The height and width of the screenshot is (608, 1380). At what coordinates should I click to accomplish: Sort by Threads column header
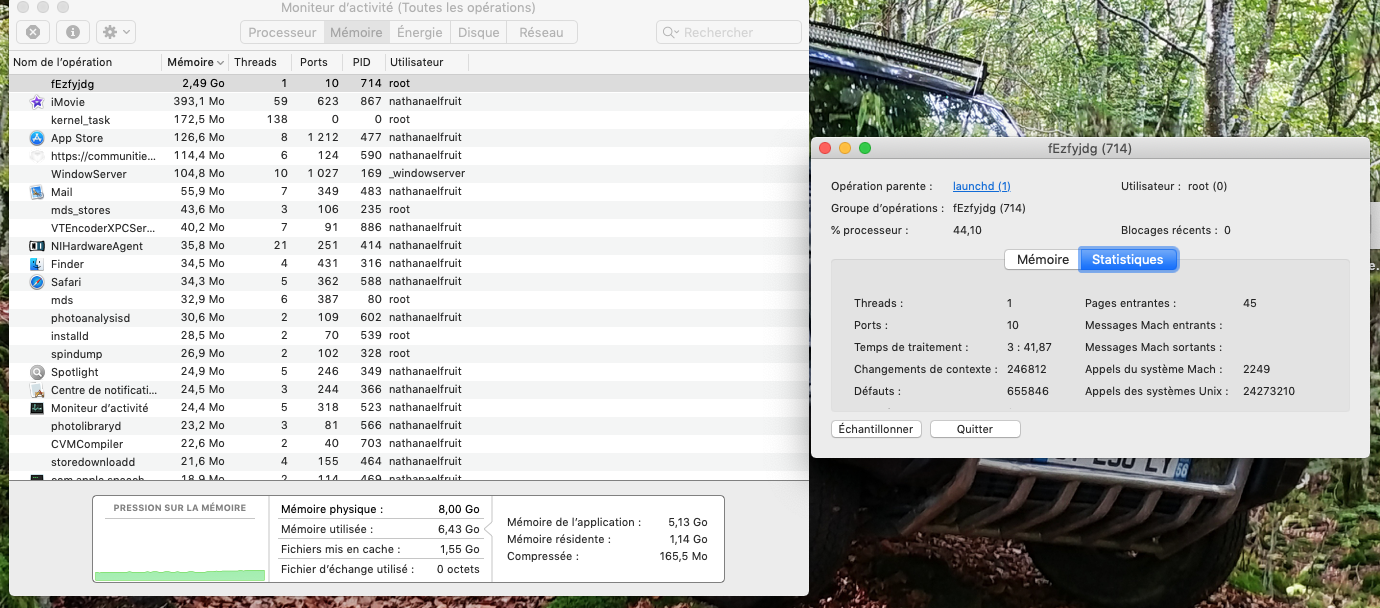pos(260,62)
